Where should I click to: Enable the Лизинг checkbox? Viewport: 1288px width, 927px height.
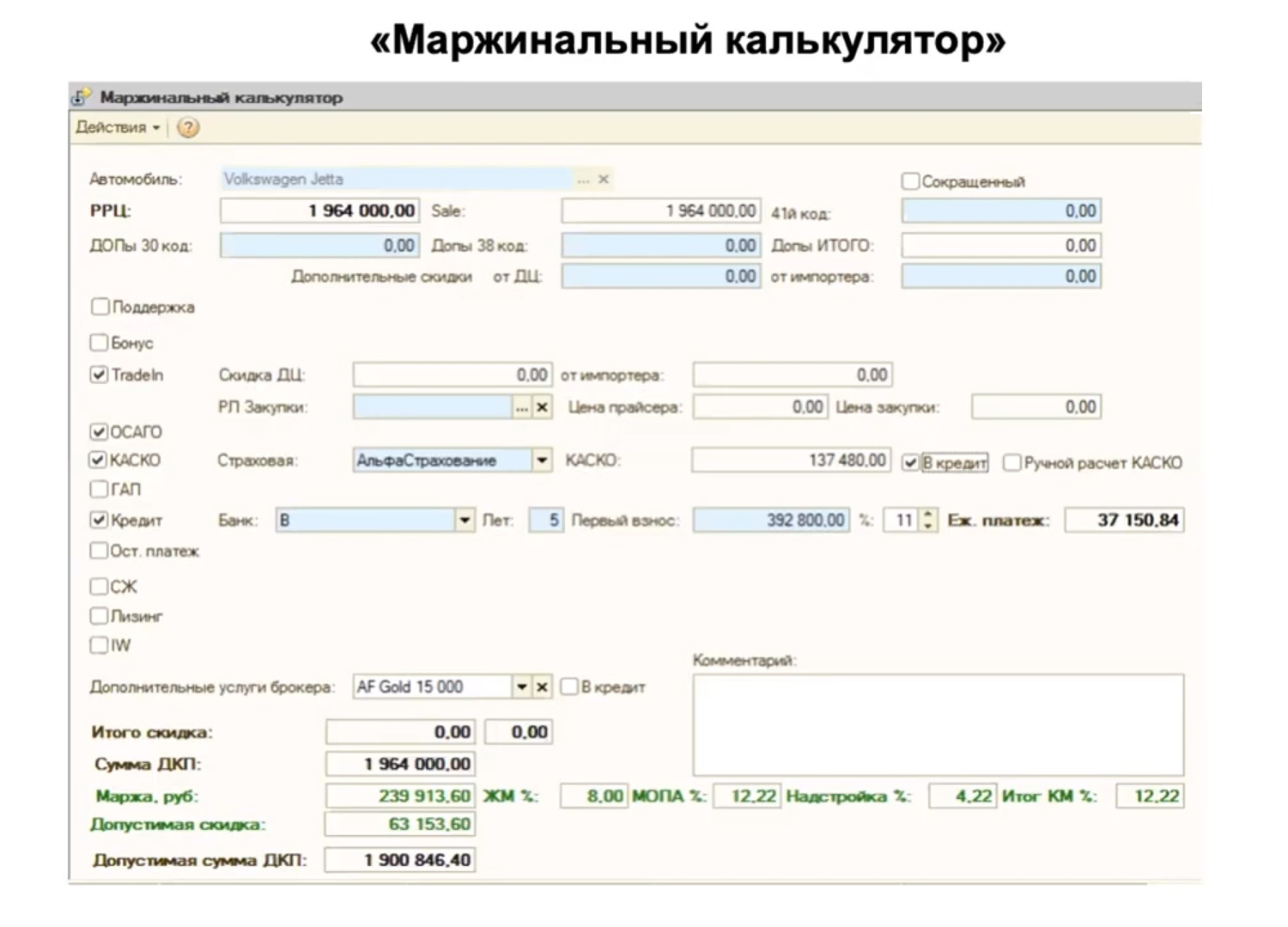click(x=100, y=616)
